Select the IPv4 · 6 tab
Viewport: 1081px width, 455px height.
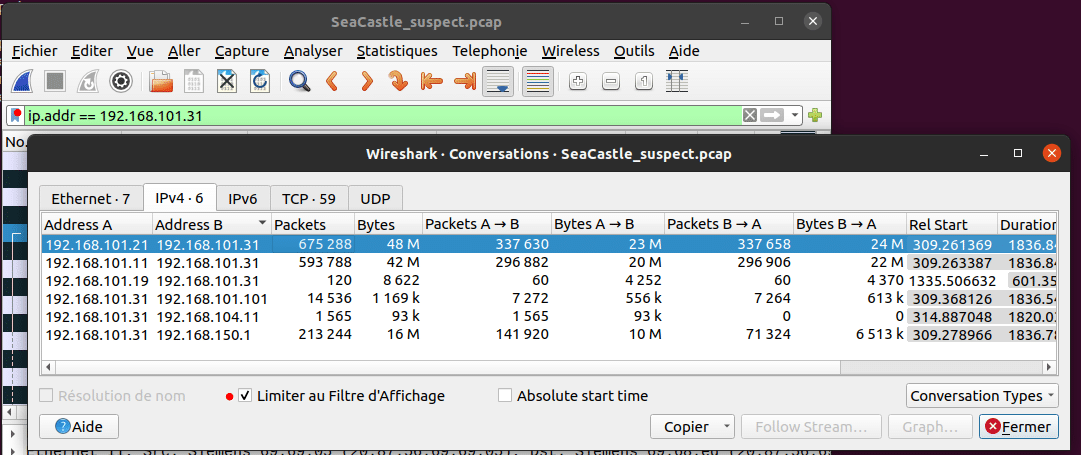coord(179,199)
